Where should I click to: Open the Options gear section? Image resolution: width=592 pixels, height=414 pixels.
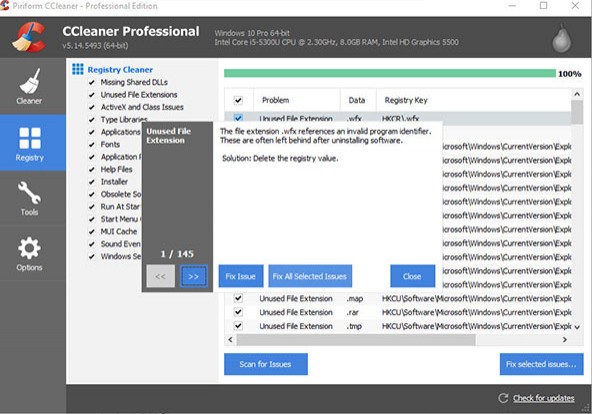29,248
